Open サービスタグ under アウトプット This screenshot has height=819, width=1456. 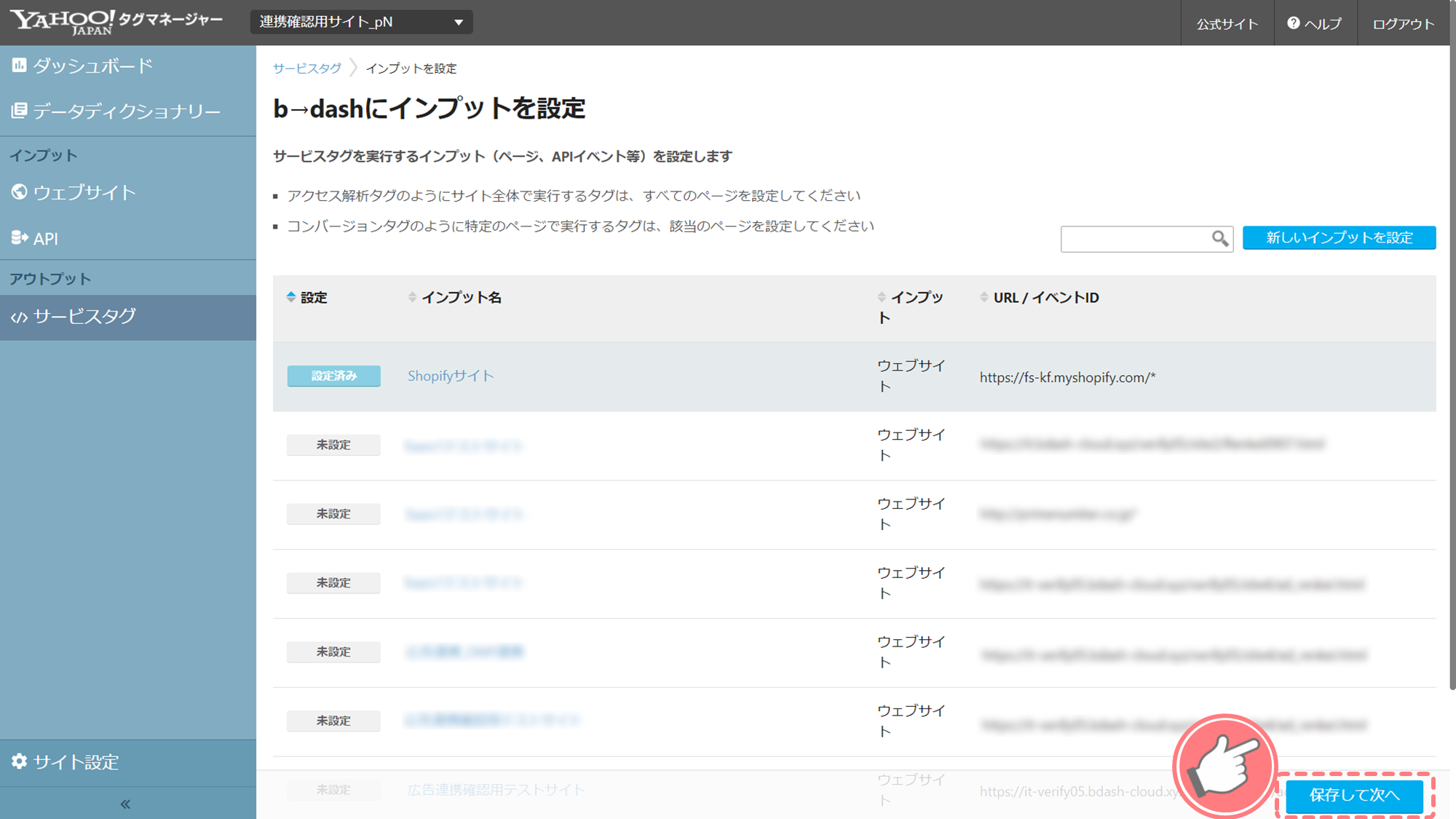coord(128,317)
